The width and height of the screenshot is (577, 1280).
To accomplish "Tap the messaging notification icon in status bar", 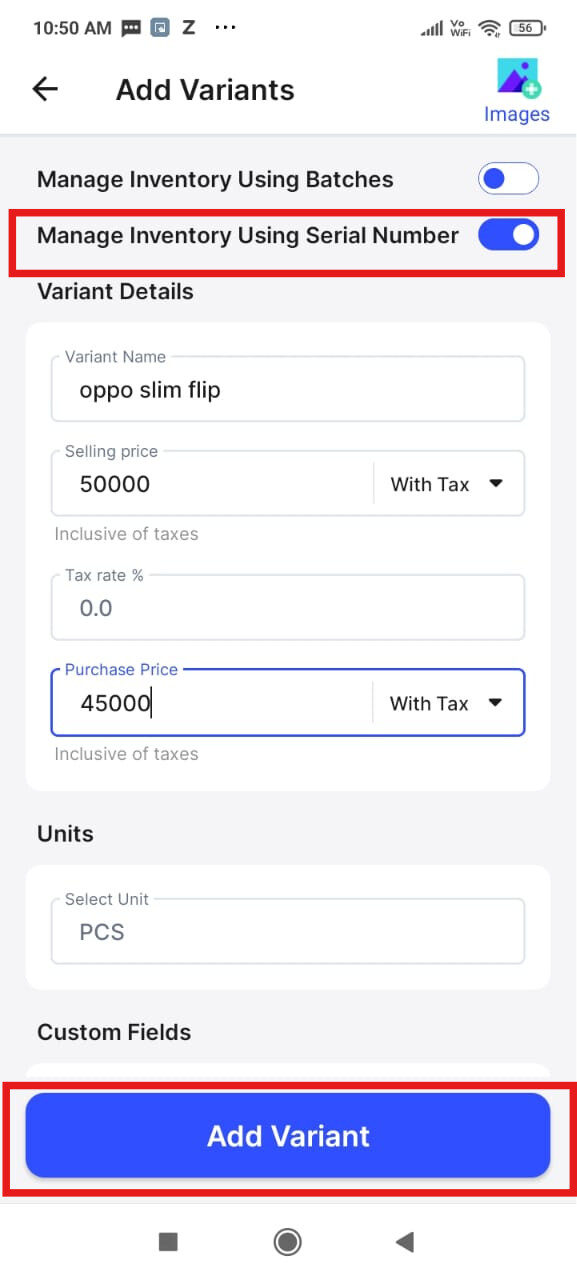I will [x=131, y=28].
